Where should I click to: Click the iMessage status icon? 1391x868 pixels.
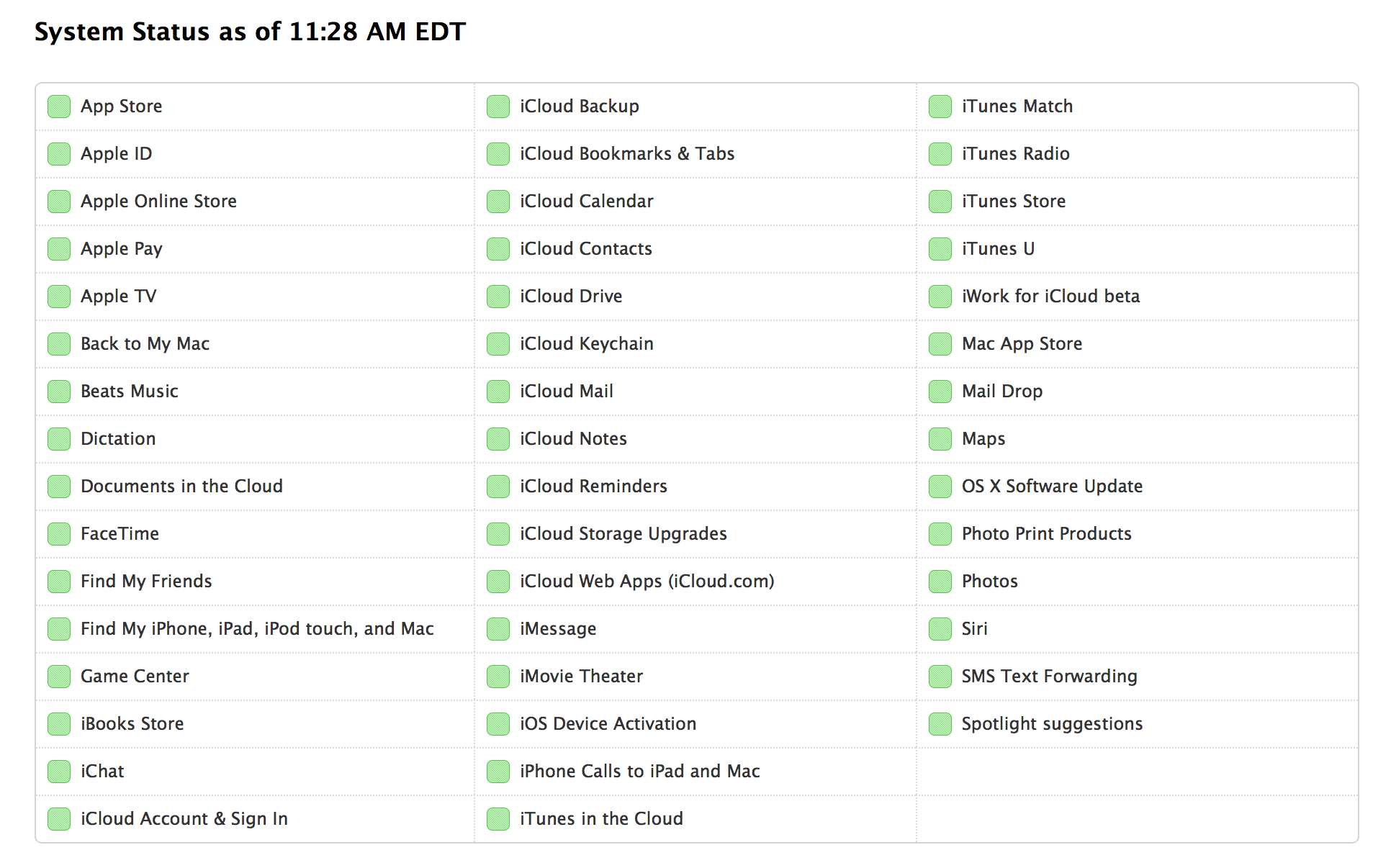(498, 629)
